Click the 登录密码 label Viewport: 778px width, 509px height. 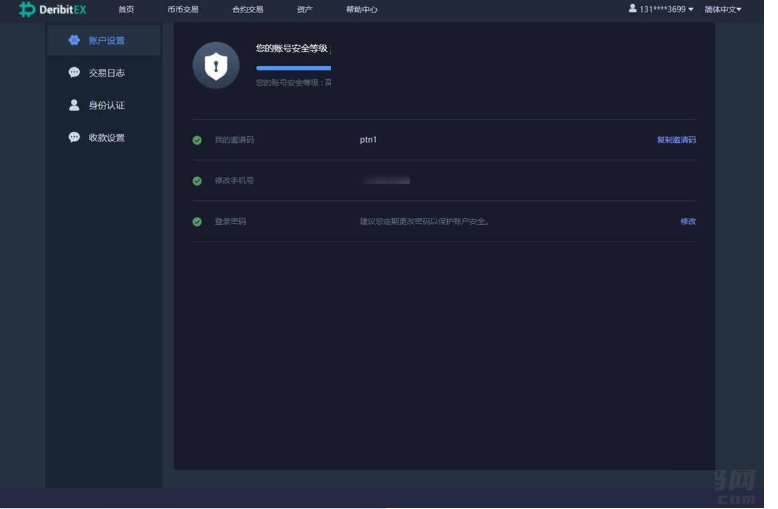pos(230,221)
